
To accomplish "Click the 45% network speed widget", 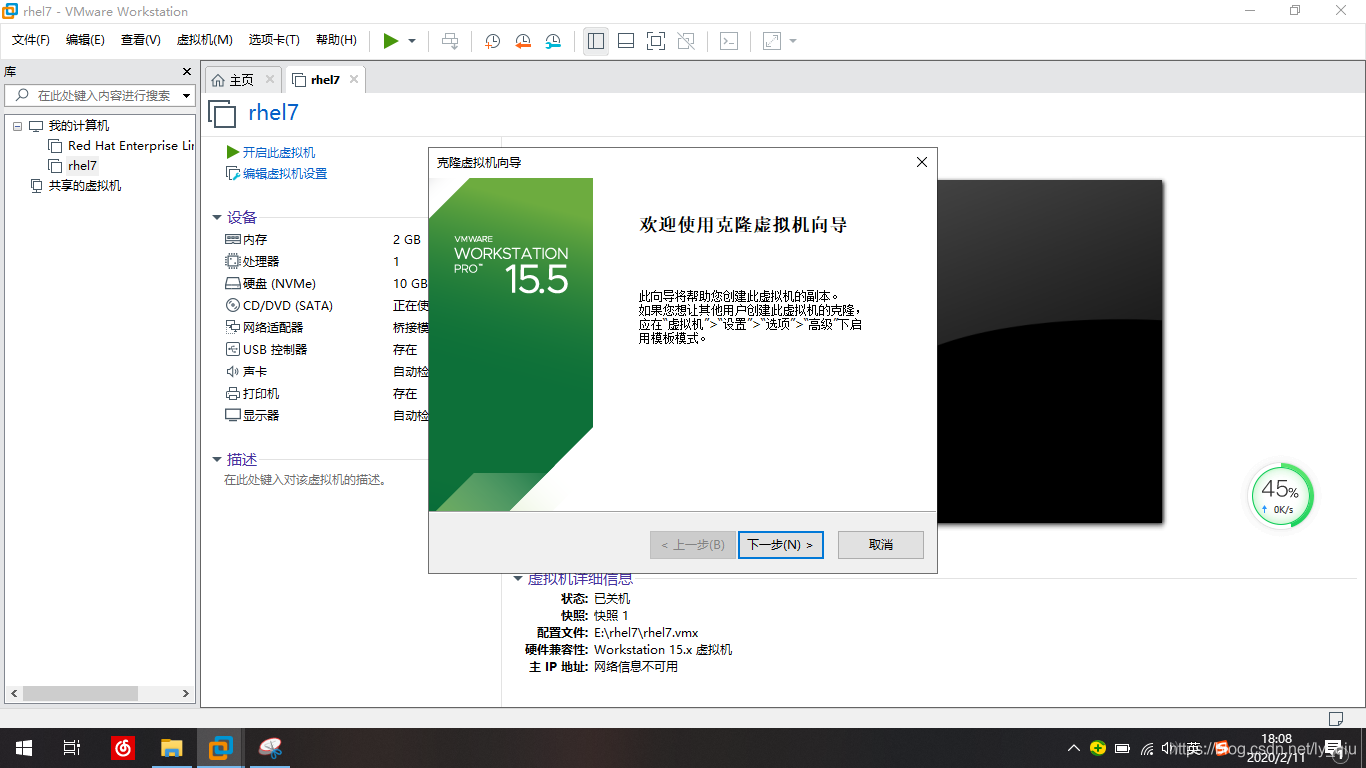I will coord(1281,495).
